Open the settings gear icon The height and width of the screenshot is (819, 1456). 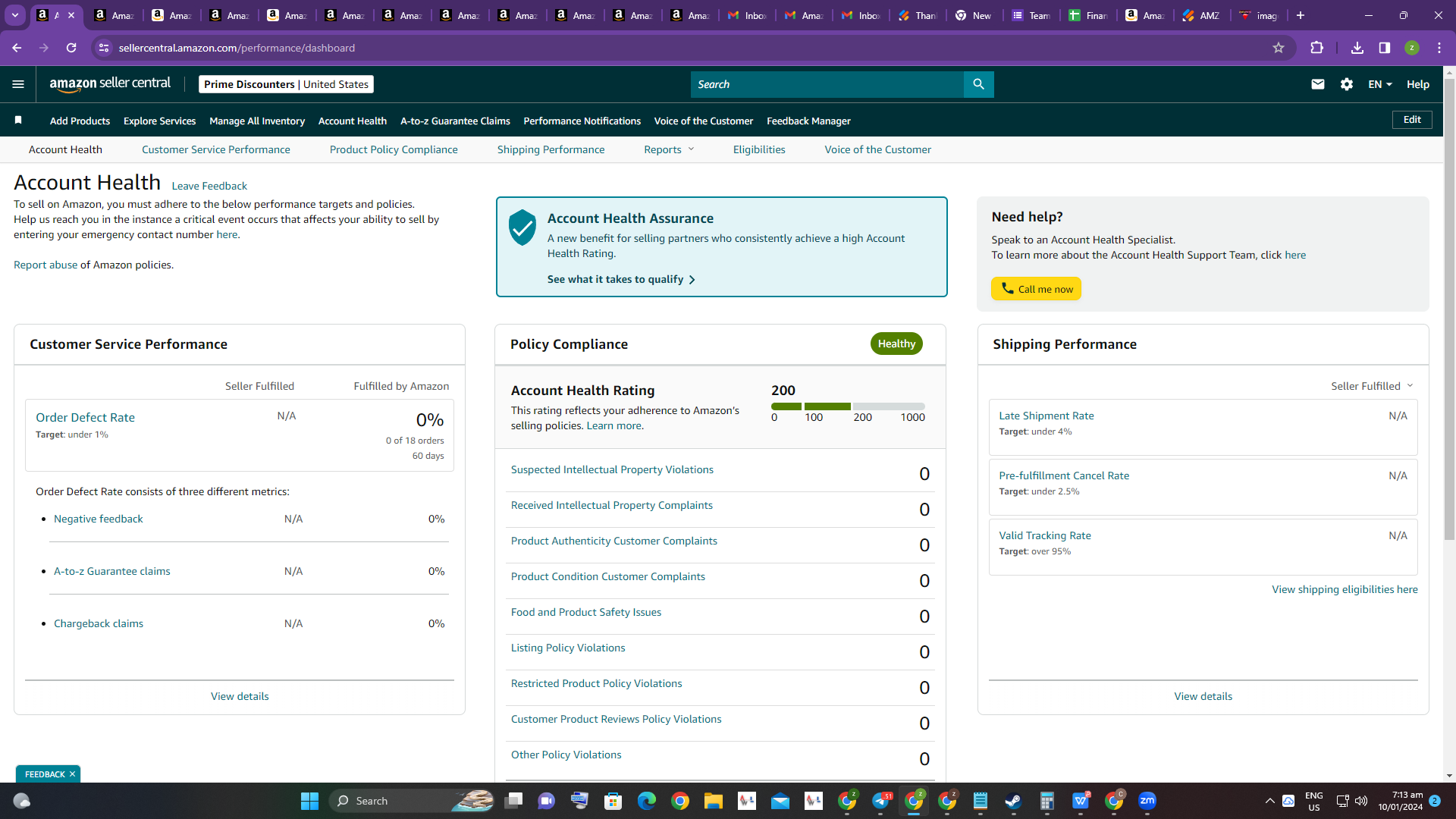1347,84
